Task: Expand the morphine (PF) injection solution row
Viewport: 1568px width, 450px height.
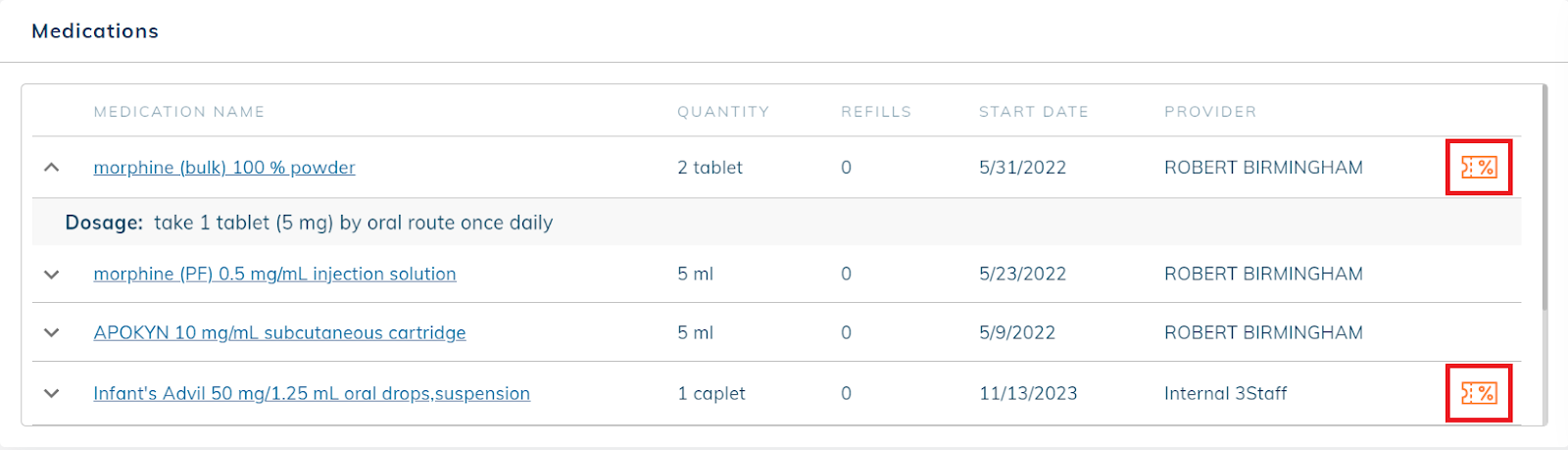Action: coord(52,275)
